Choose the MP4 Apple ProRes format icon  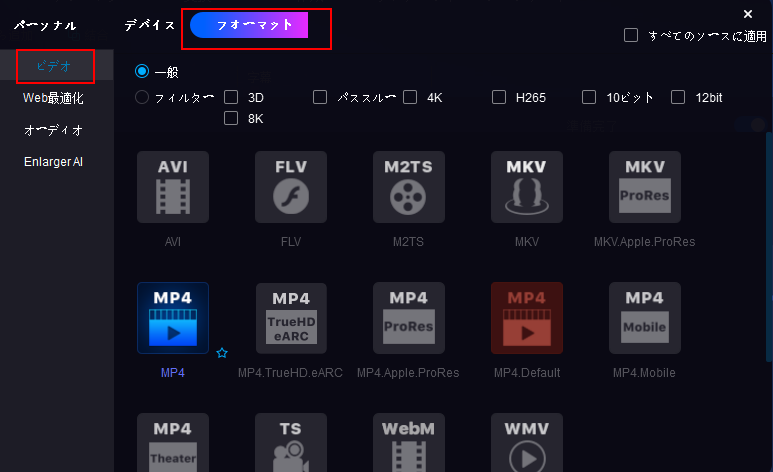(x=409, y=318)
